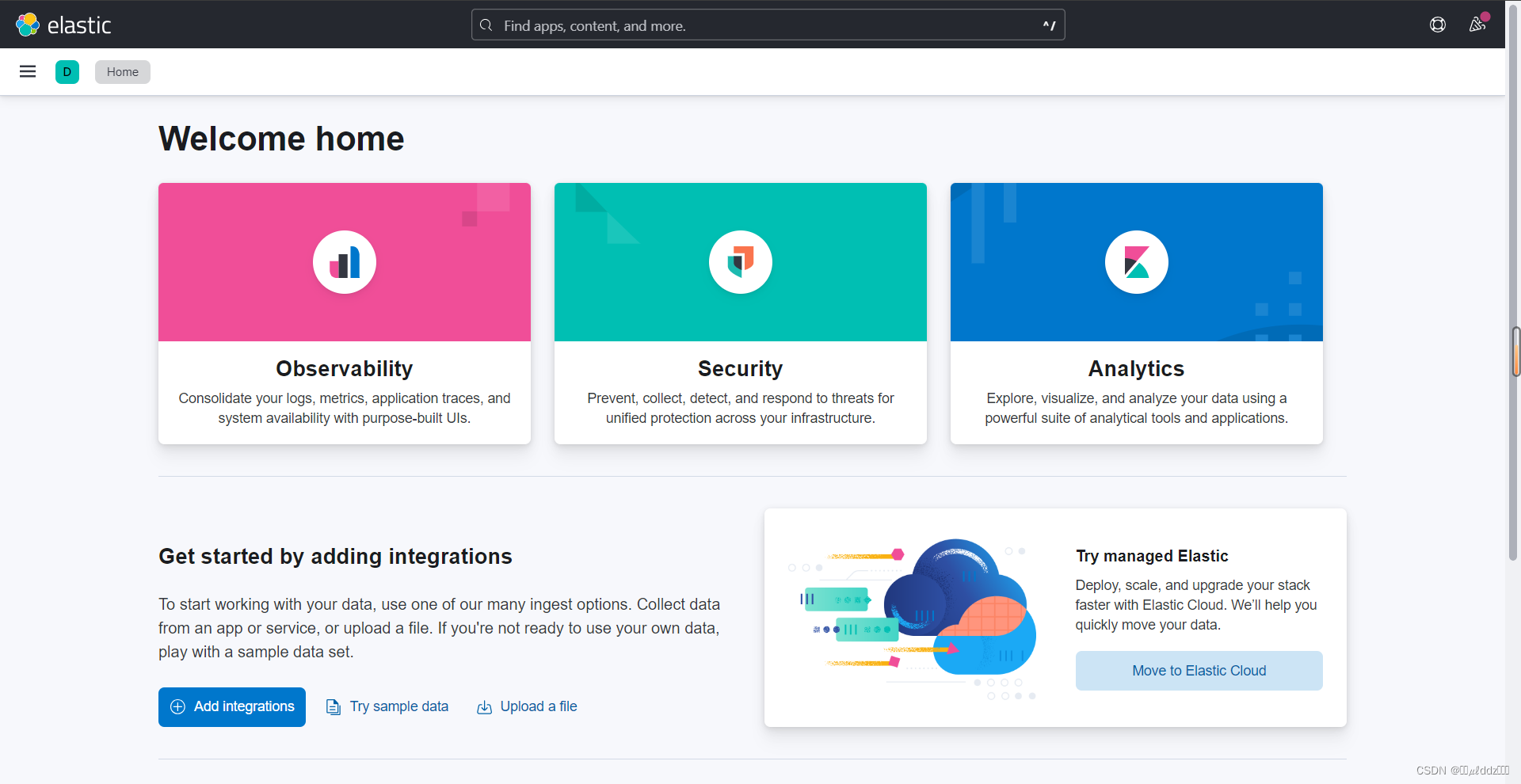This screenshot has height=784, width=1521.
Task: Click Move to Elastic Cloud button
Action: click(x=1199, y=671)
